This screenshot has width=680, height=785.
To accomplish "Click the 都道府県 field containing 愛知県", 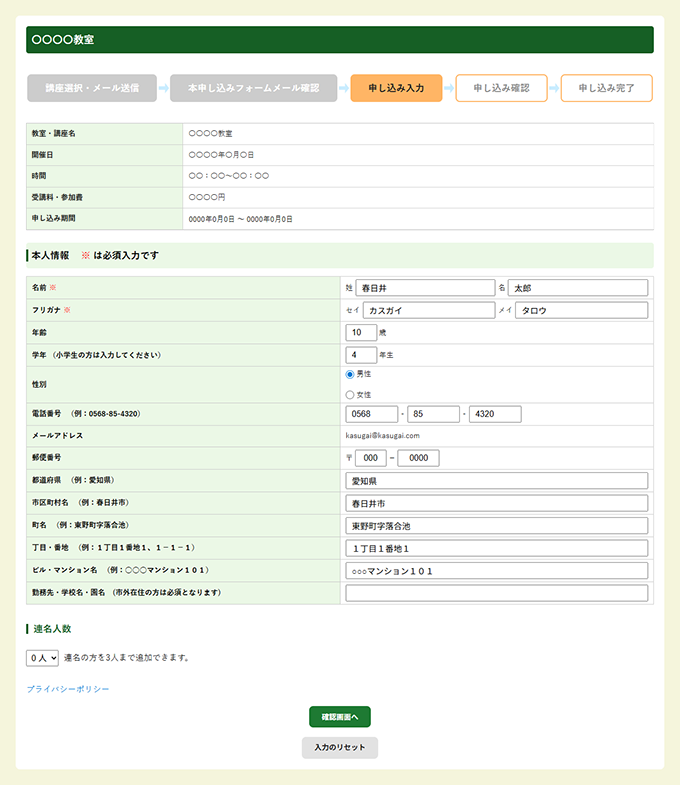I will click(497, 480).
